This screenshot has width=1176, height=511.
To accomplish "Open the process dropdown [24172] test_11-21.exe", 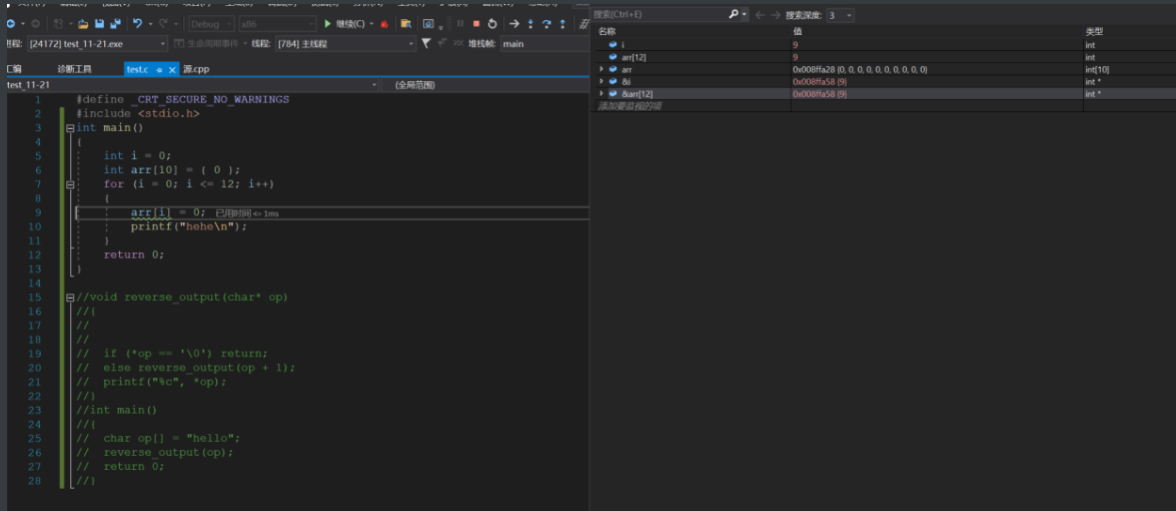I will [98, 44].
